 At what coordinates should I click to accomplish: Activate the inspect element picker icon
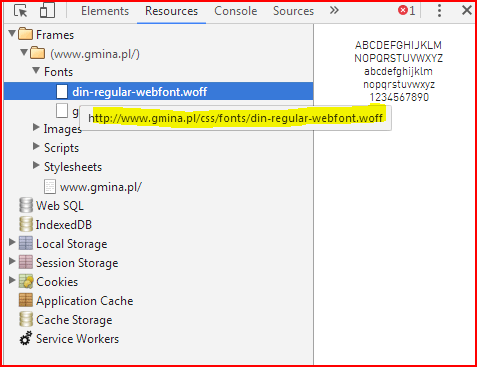21,11
